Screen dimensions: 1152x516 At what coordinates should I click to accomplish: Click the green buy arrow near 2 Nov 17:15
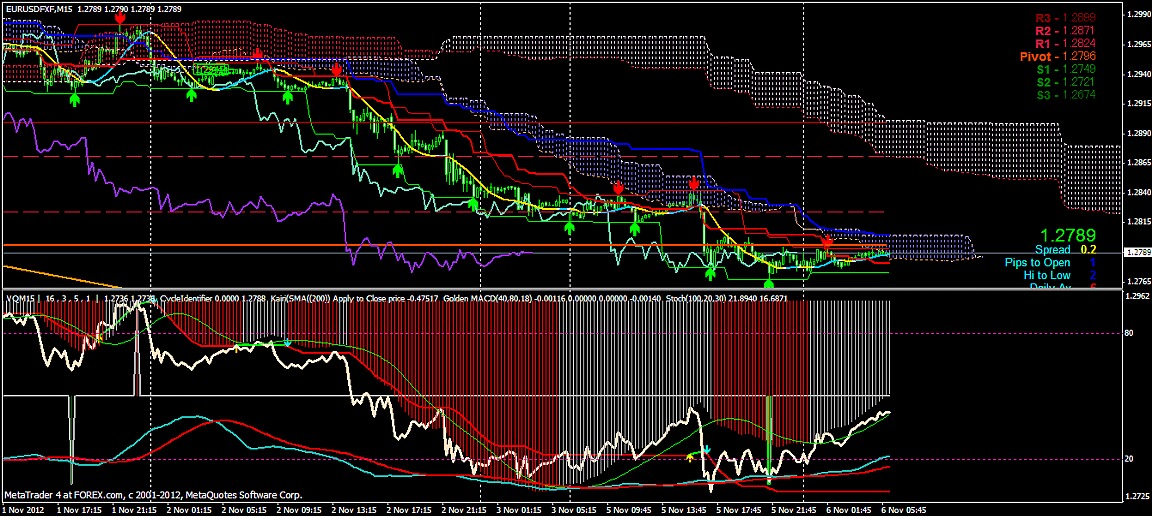click(x=397, y=171)
